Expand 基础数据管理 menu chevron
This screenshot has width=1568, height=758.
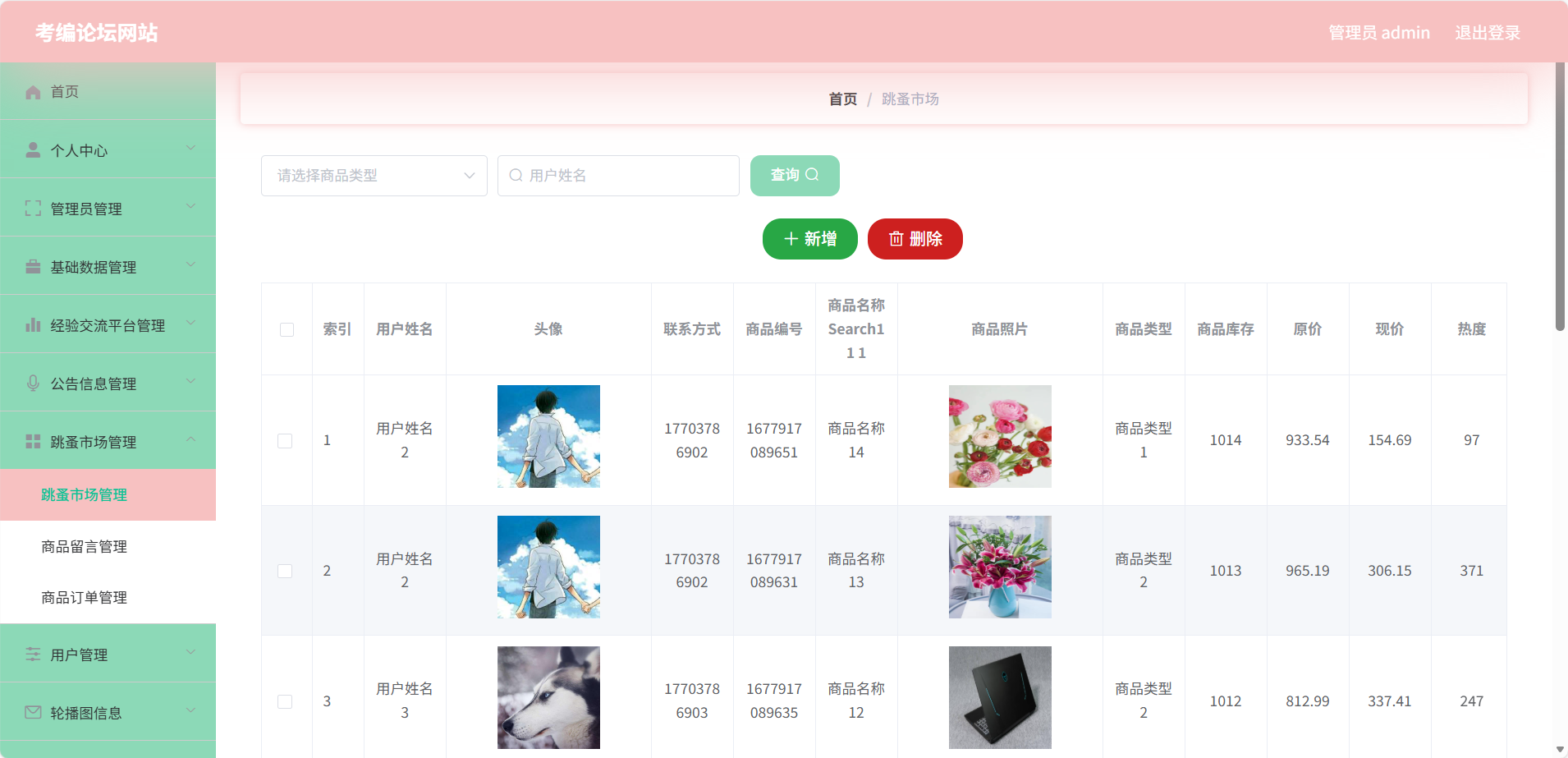tap(190, 265)
